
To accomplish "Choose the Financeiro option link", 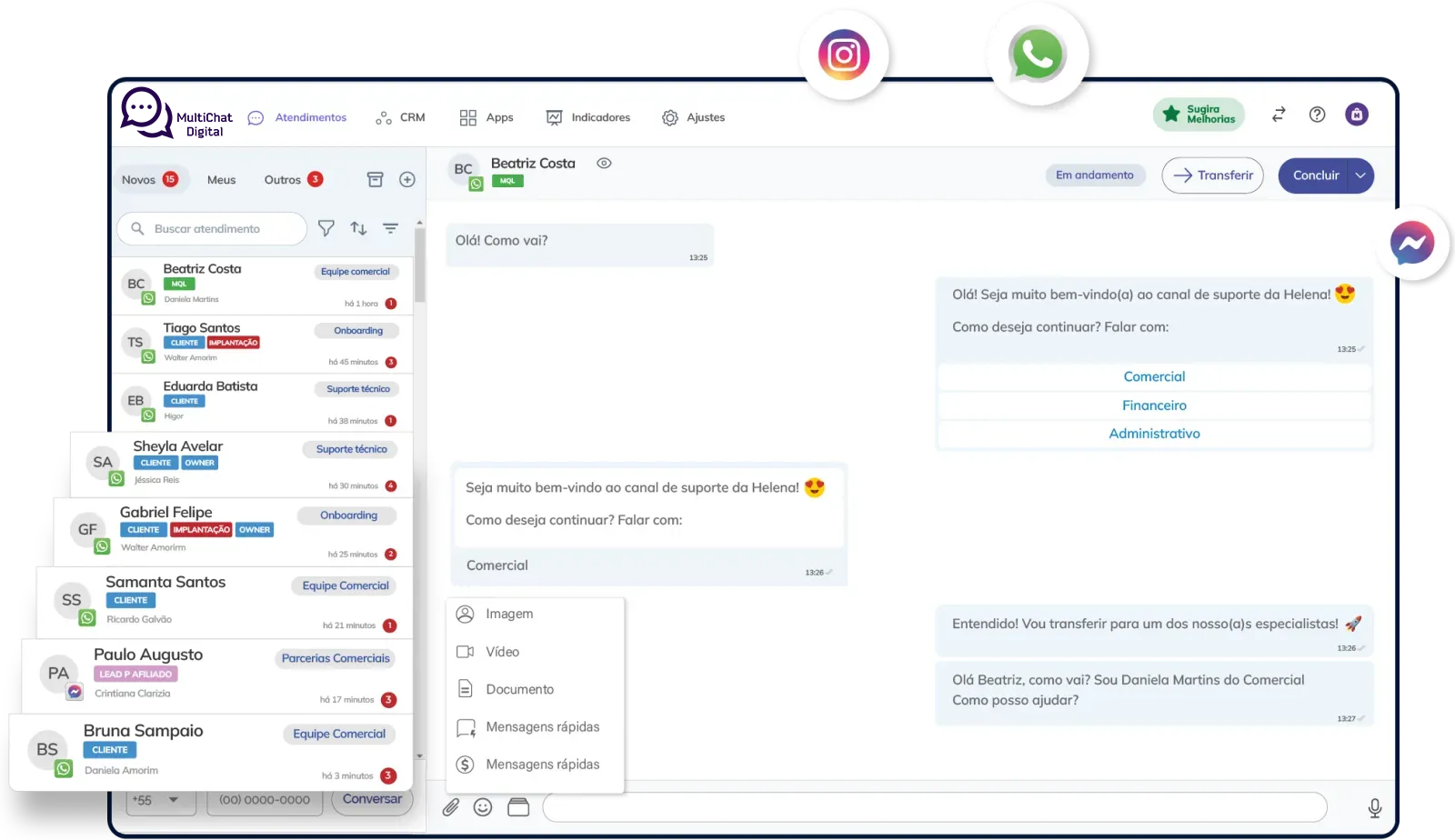I will click(1154, 405).
